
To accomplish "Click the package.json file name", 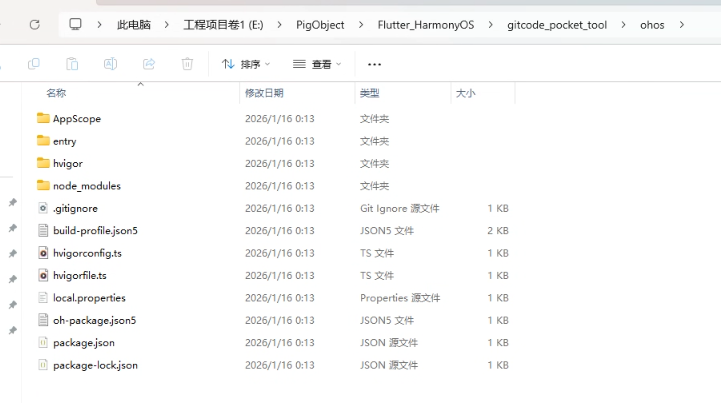I will 84,343.
